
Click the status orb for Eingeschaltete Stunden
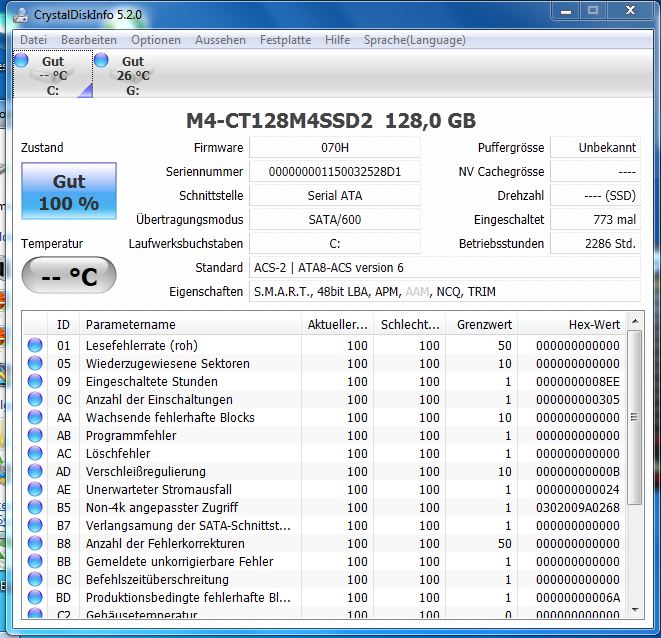35,381
